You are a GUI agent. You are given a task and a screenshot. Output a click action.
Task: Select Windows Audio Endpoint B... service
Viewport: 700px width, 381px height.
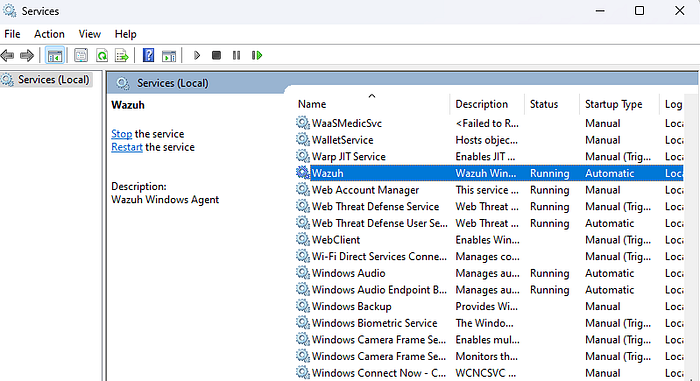coord(379,289)
